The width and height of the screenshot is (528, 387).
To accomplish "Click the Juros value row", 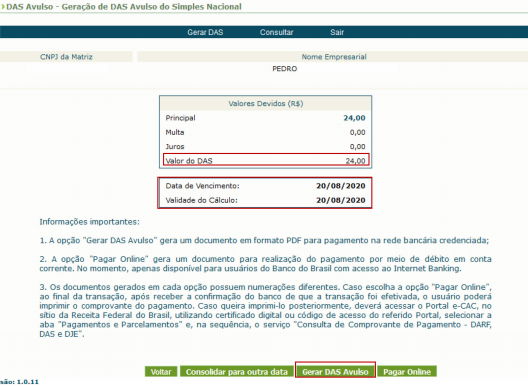I will [266, 147].
